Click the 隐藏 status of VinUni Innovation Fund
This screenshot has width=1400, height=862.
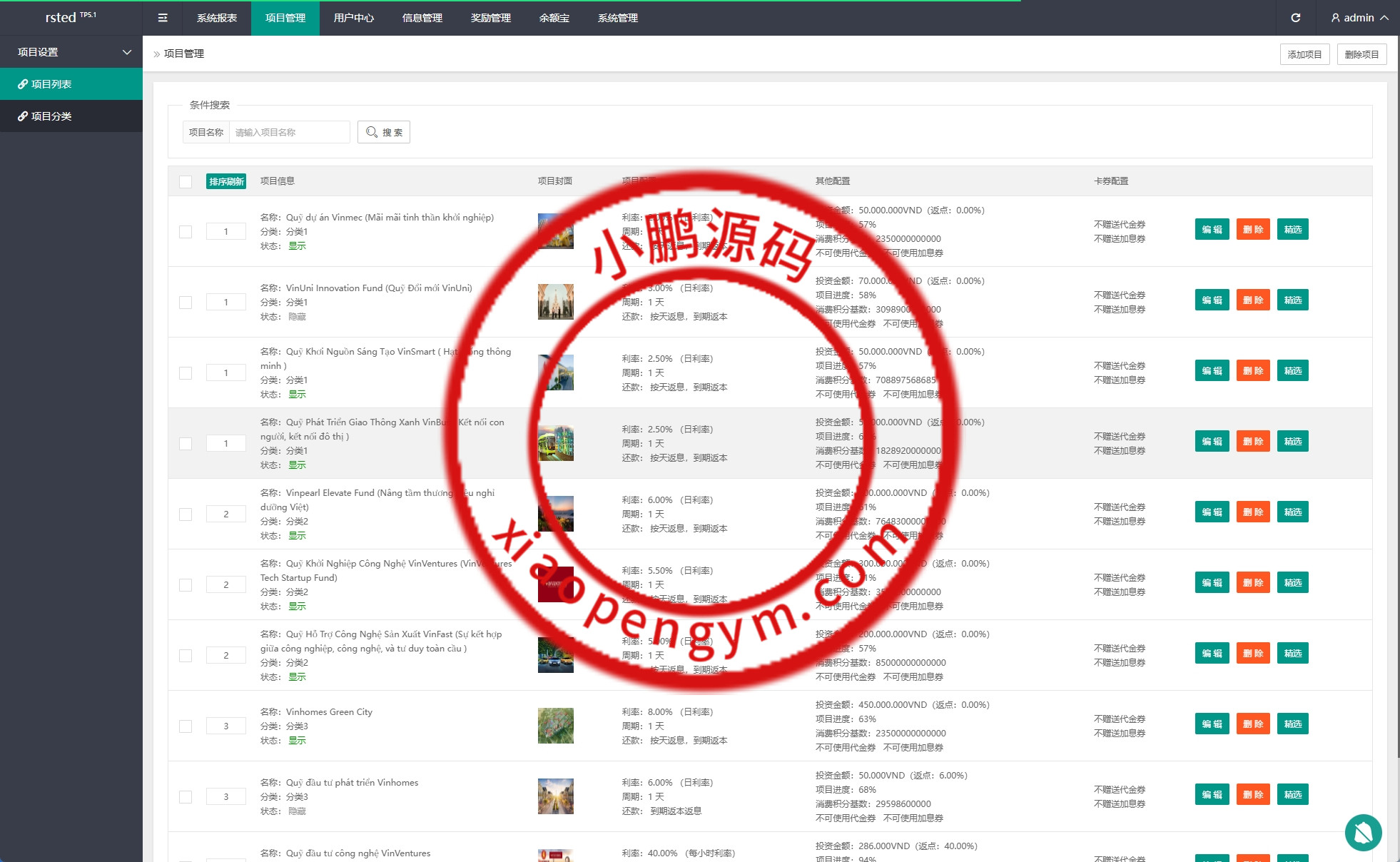[297, 316]
